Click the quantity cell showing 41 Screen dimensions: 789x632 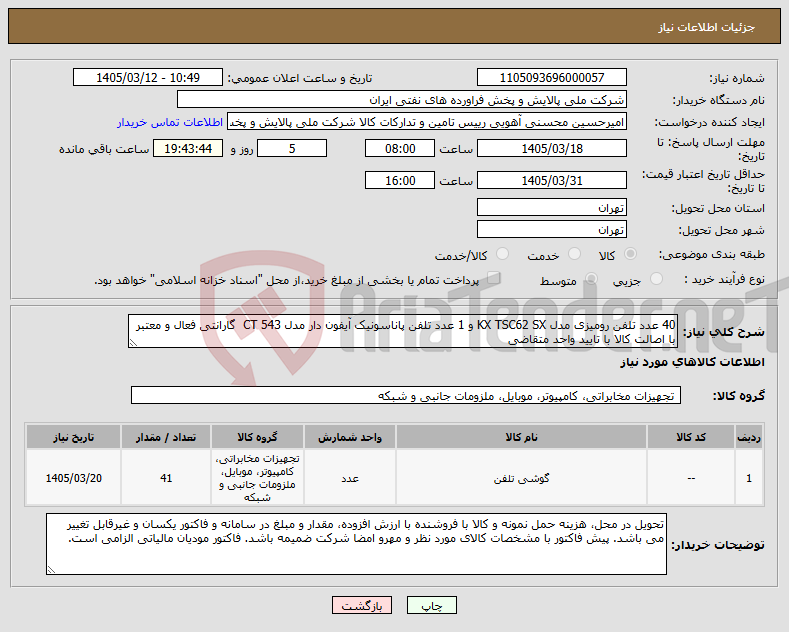166,478
